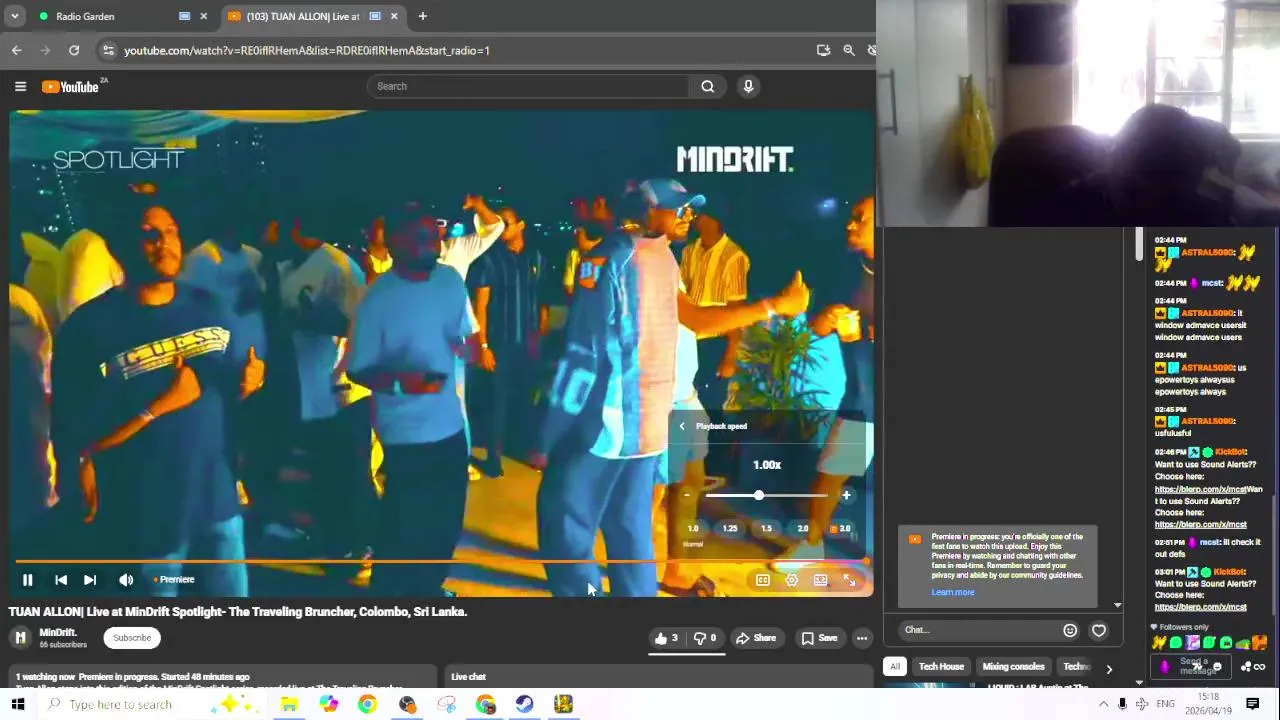This screenshot has height=720, width=1280.
Task: Like the video
Action: pos(666,638)
